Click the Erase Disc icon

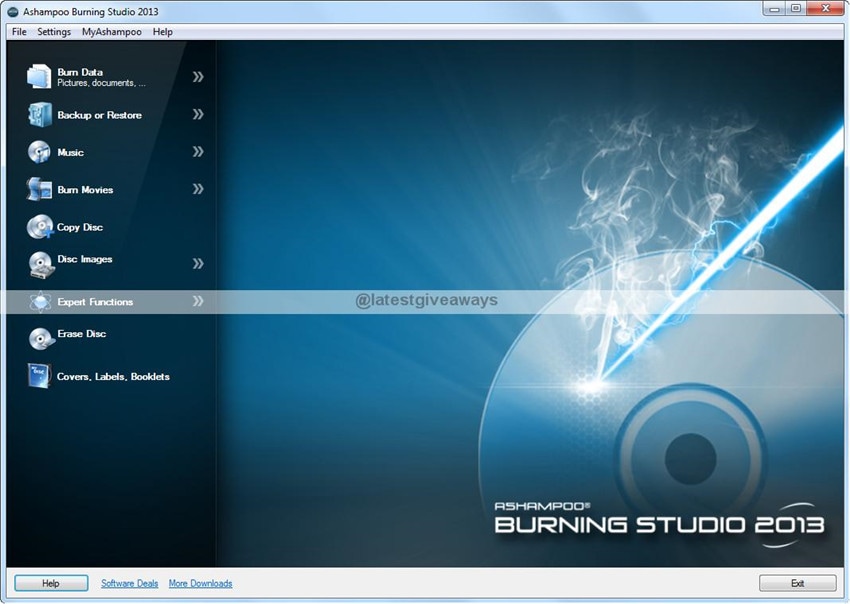click(41, 338)
